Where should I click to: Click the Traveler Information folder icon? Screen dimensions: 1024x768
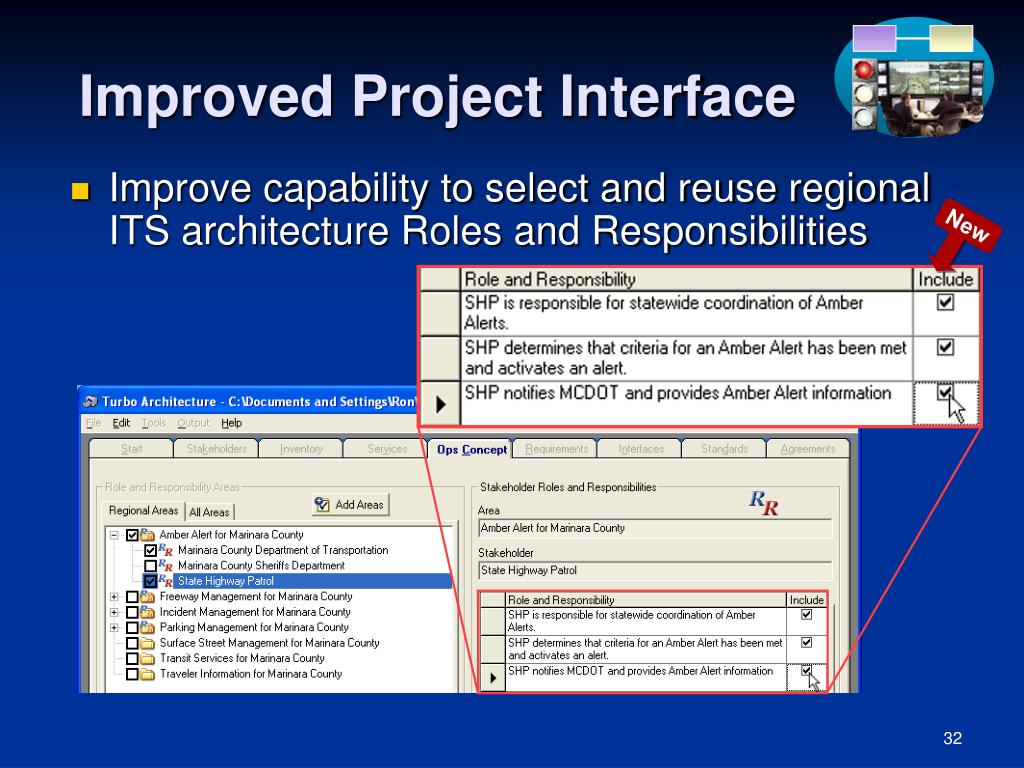(x=147, y=674)
